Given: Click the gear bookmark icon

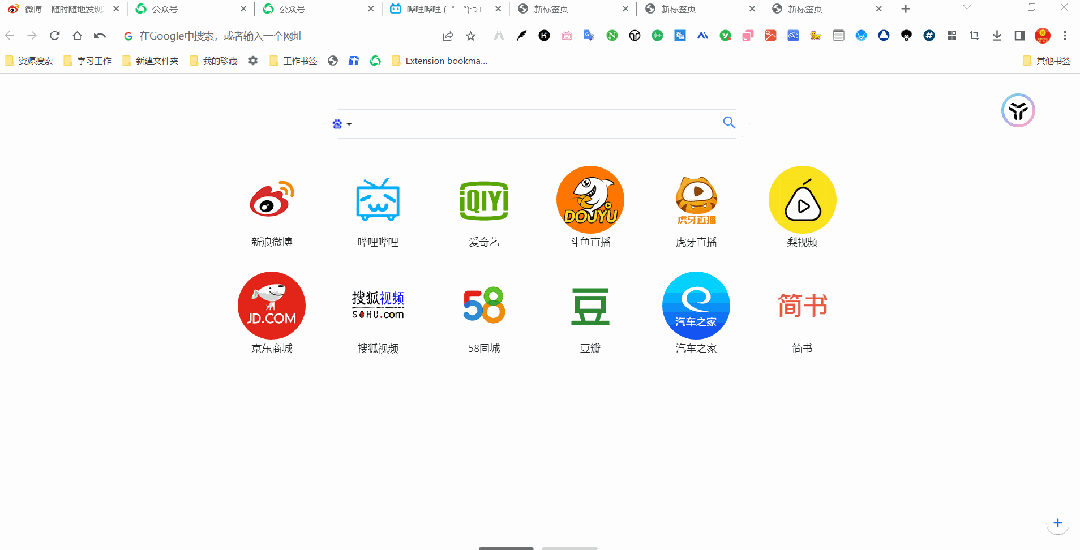Looking at the screenshot, I should (253, 61).
